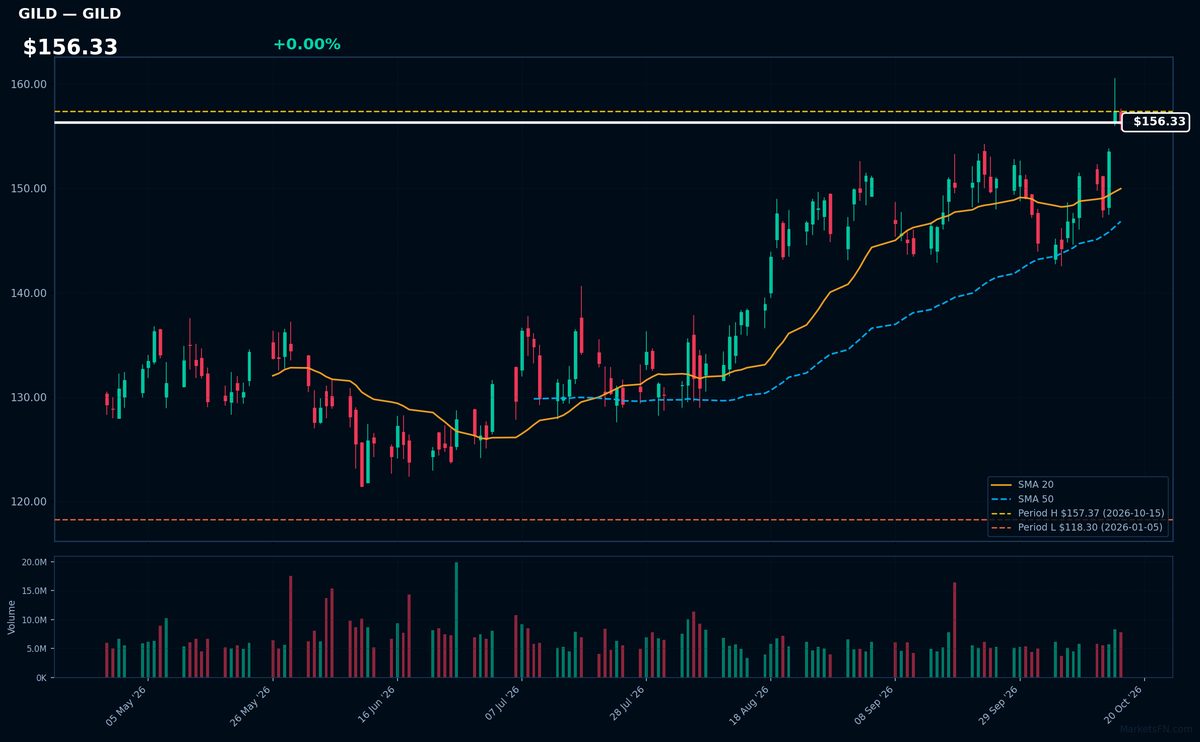Click the Volume axis title

12,617
